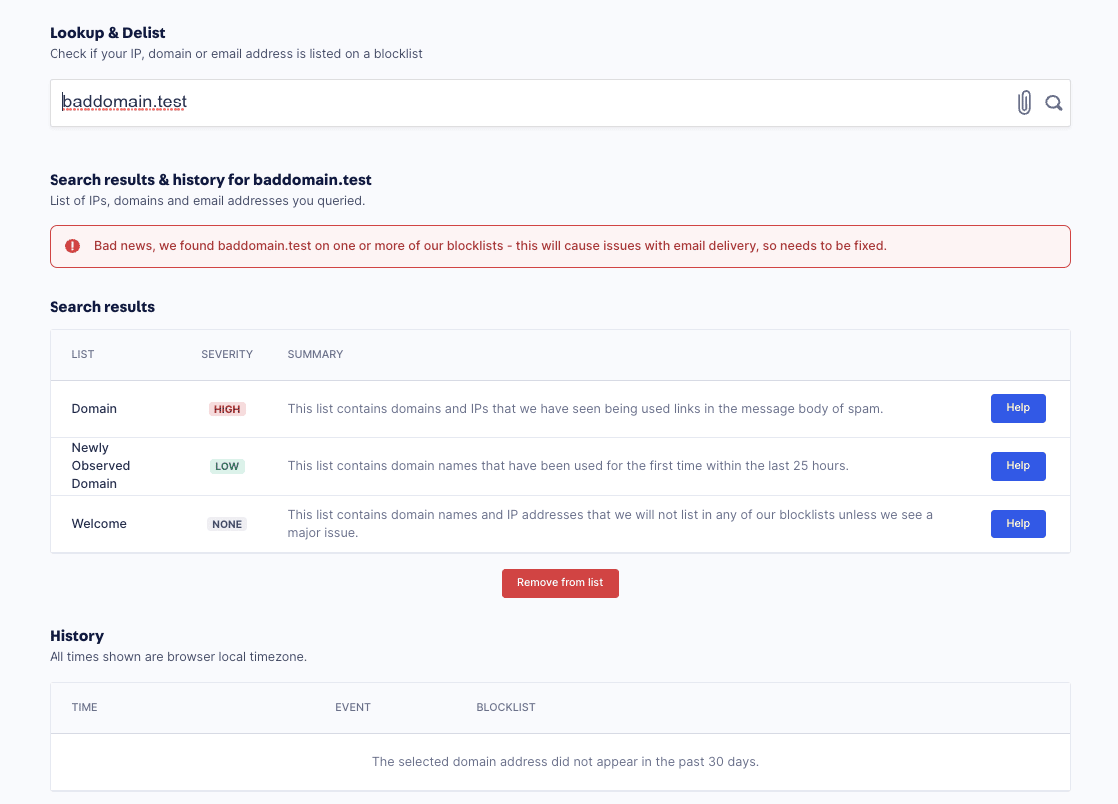The height and width of the screenshot is (804, 1118).
Task: Select the NONE severity badge
Action: [227, 524]
